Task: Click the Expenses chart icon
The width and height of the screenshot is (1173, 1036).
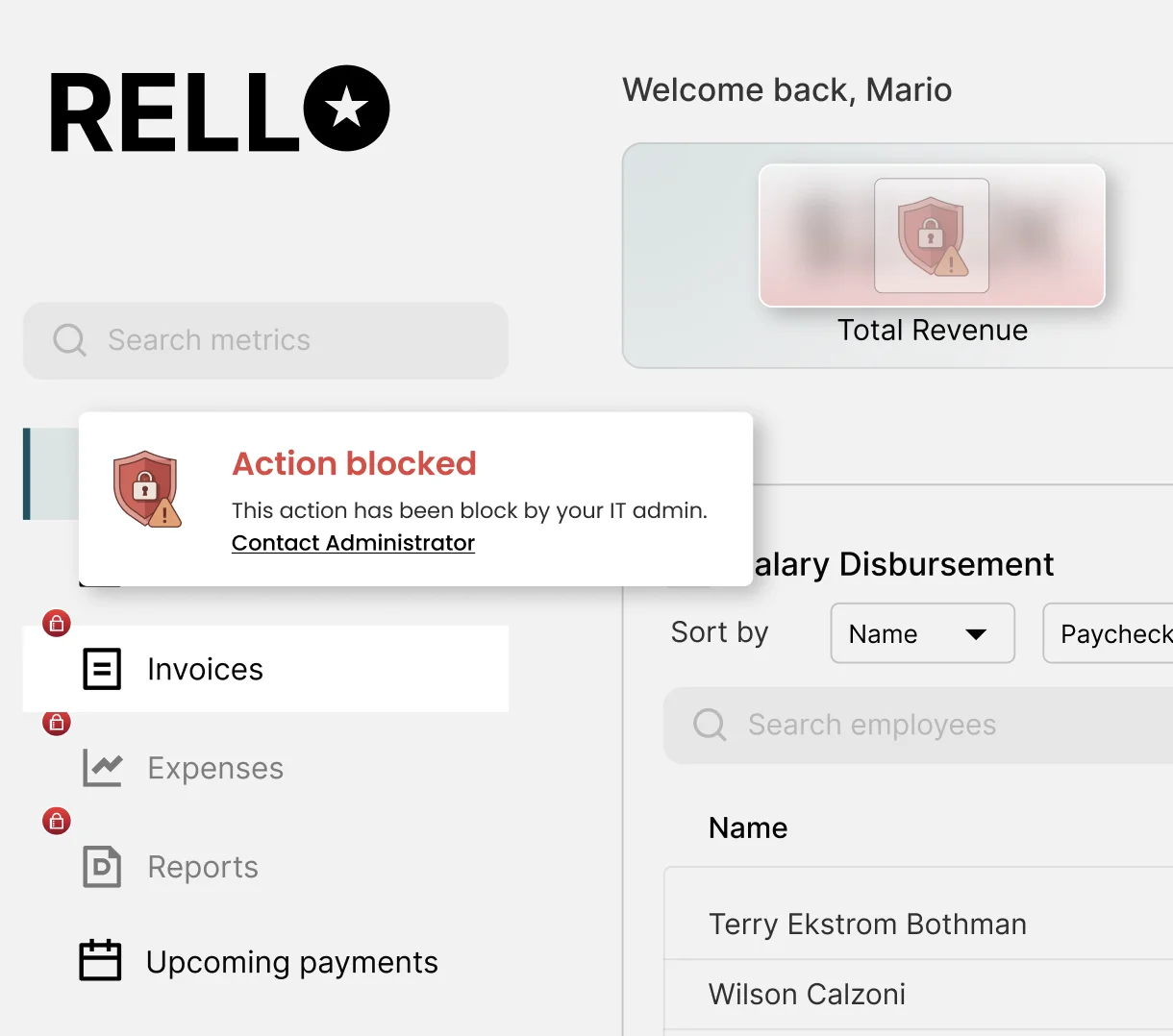Action: point(101,768)
